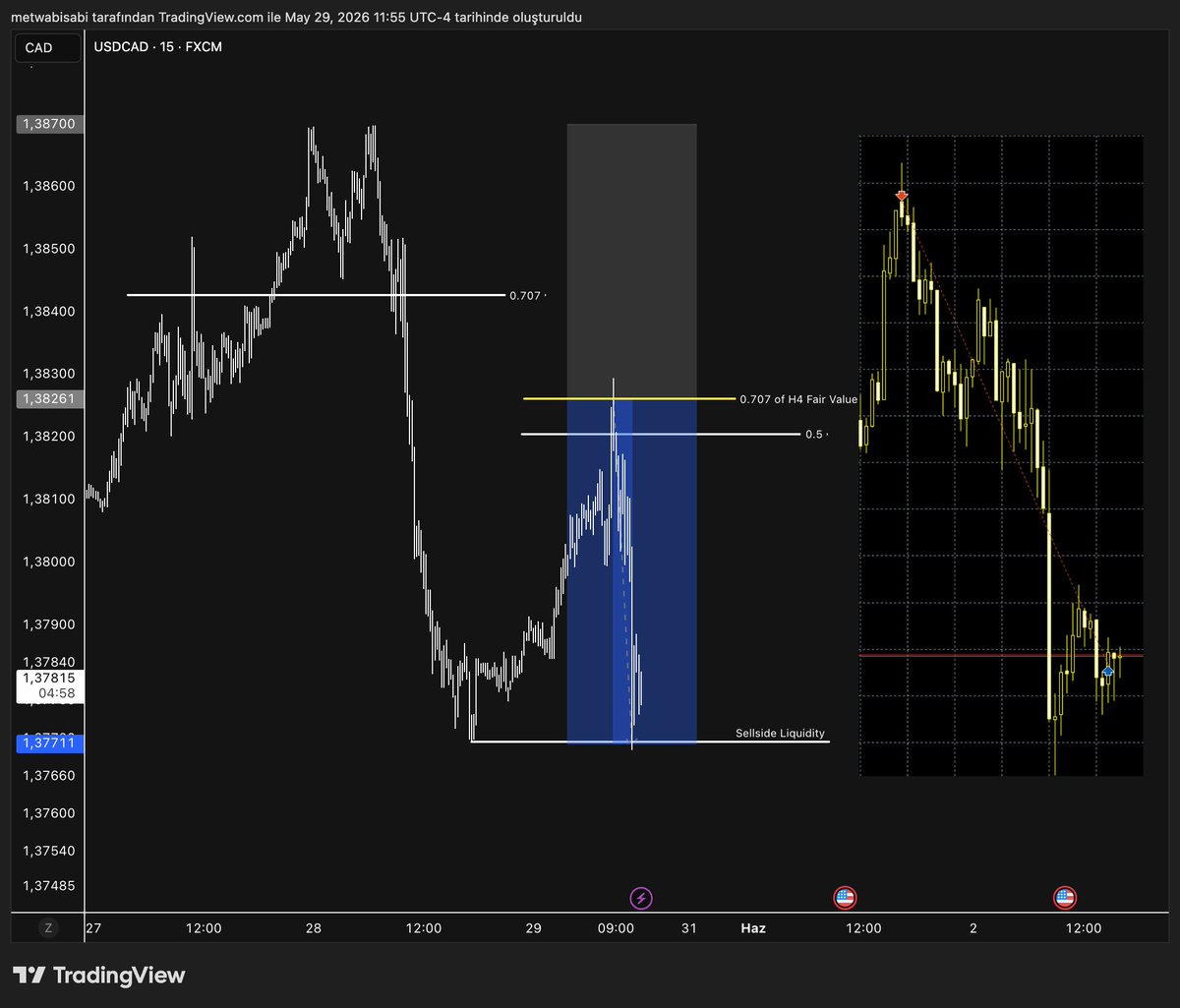Select the 0.707 of H4 Fair Value label
The width and height of the screenshot is (1180, 1008).
798,399
